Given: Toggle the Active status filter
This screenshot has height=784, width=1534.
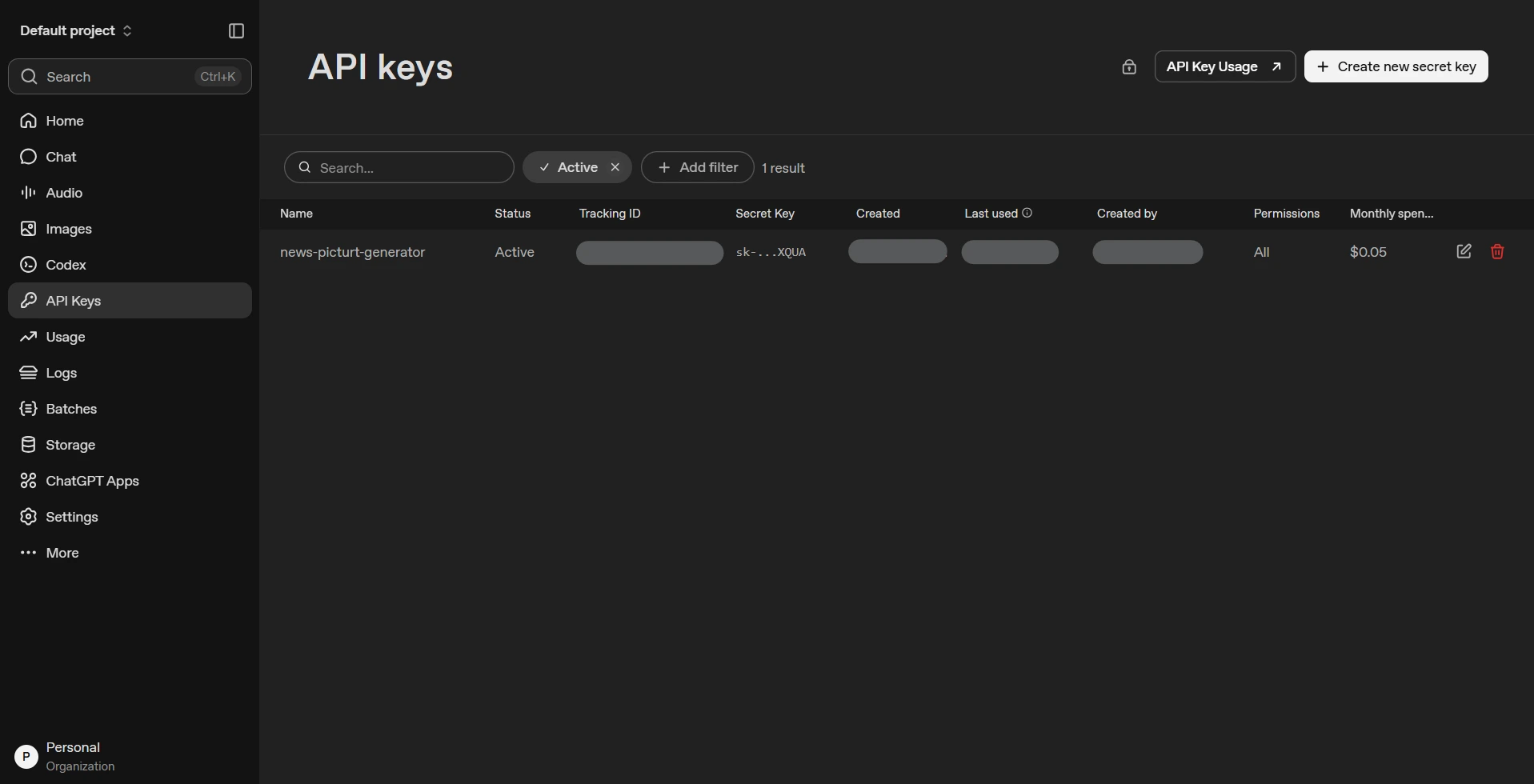Looking at the screenshot, I should click(x=569, y=167).
